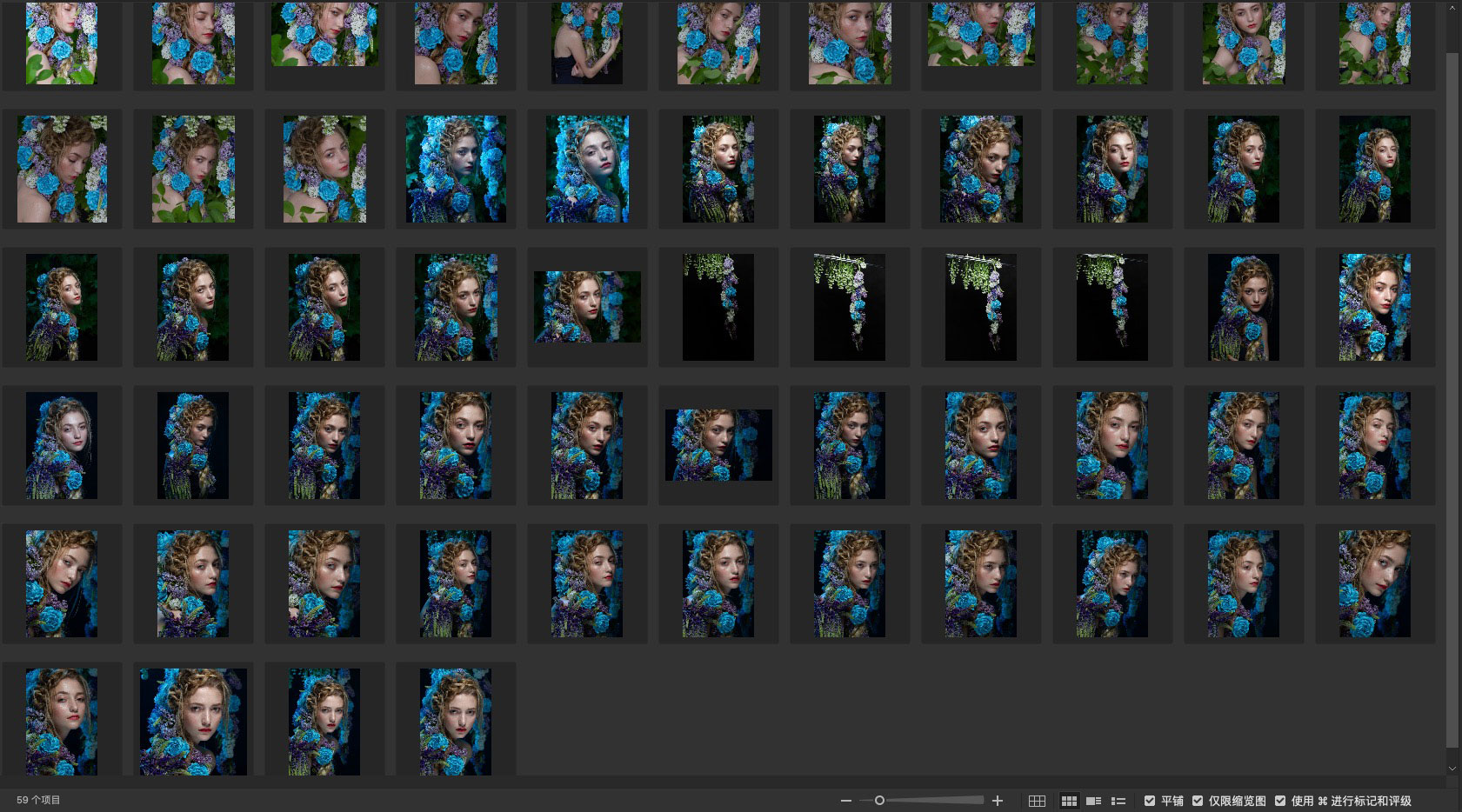Disable 使用 ⌘ 进行标记和评级 checkbox
1462x812 pixels.
[x=1280, y=801]
